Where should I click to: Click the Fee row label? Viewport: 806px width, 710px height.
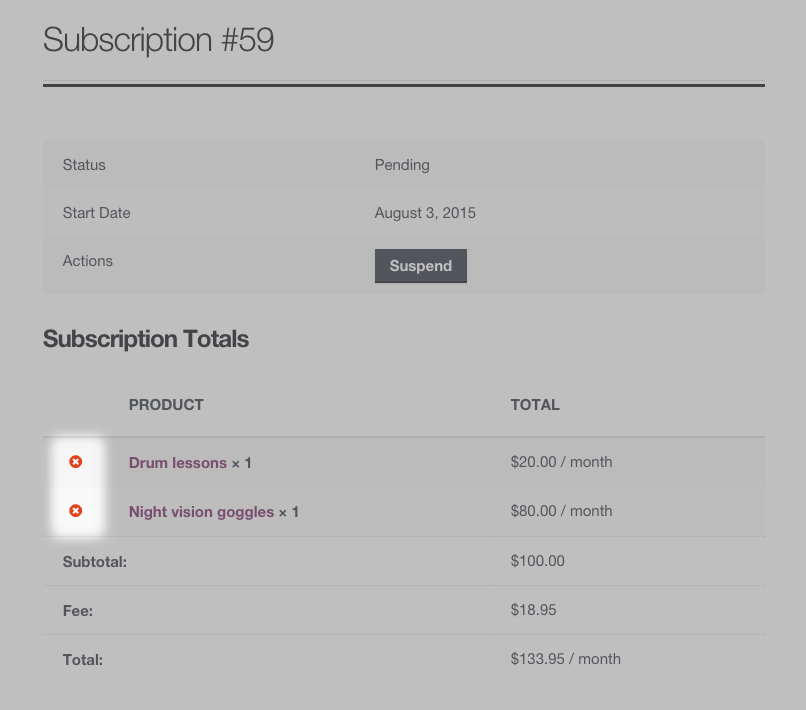pos(78,610)
